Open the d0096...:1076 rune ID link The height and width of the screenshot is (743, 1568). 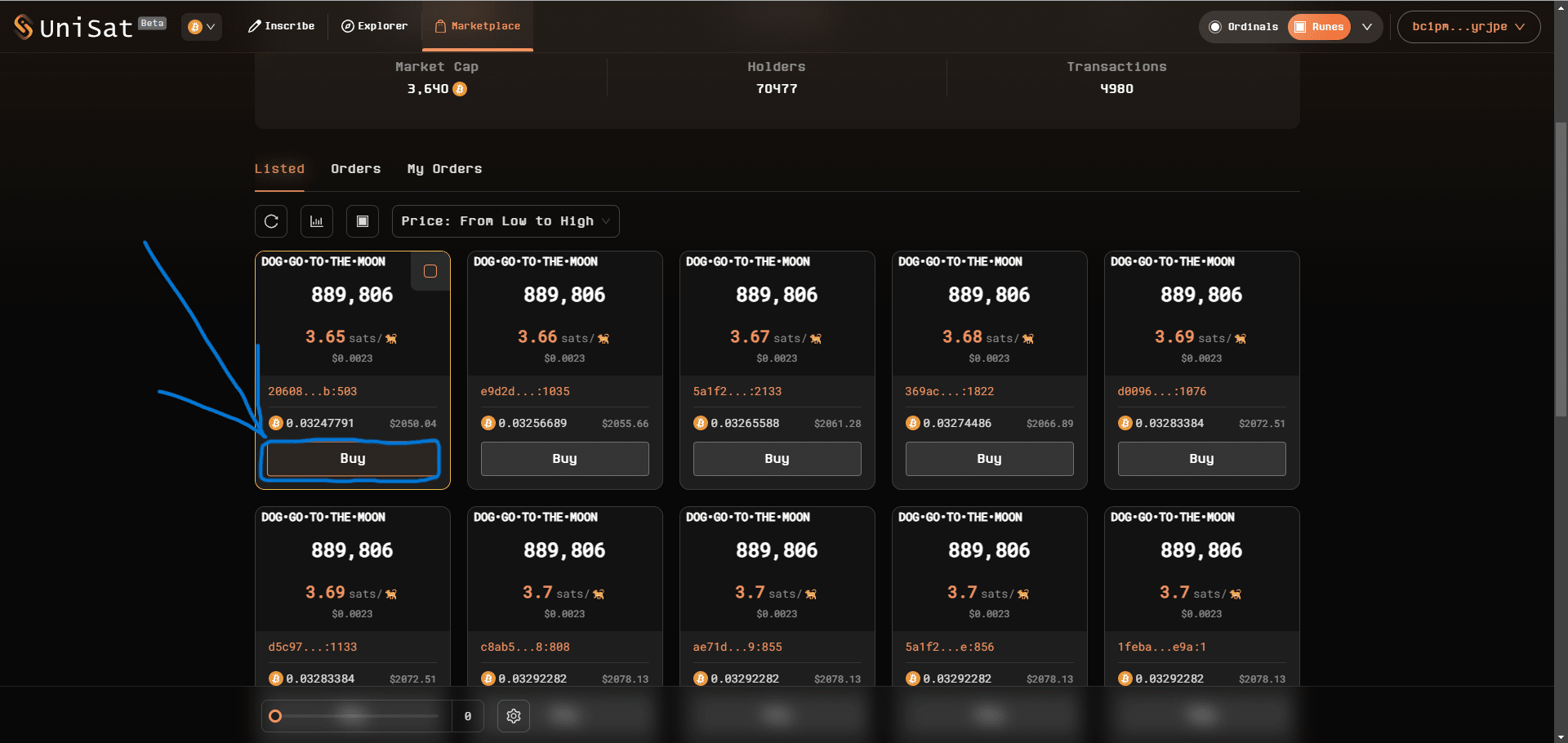click(1162, 392)
